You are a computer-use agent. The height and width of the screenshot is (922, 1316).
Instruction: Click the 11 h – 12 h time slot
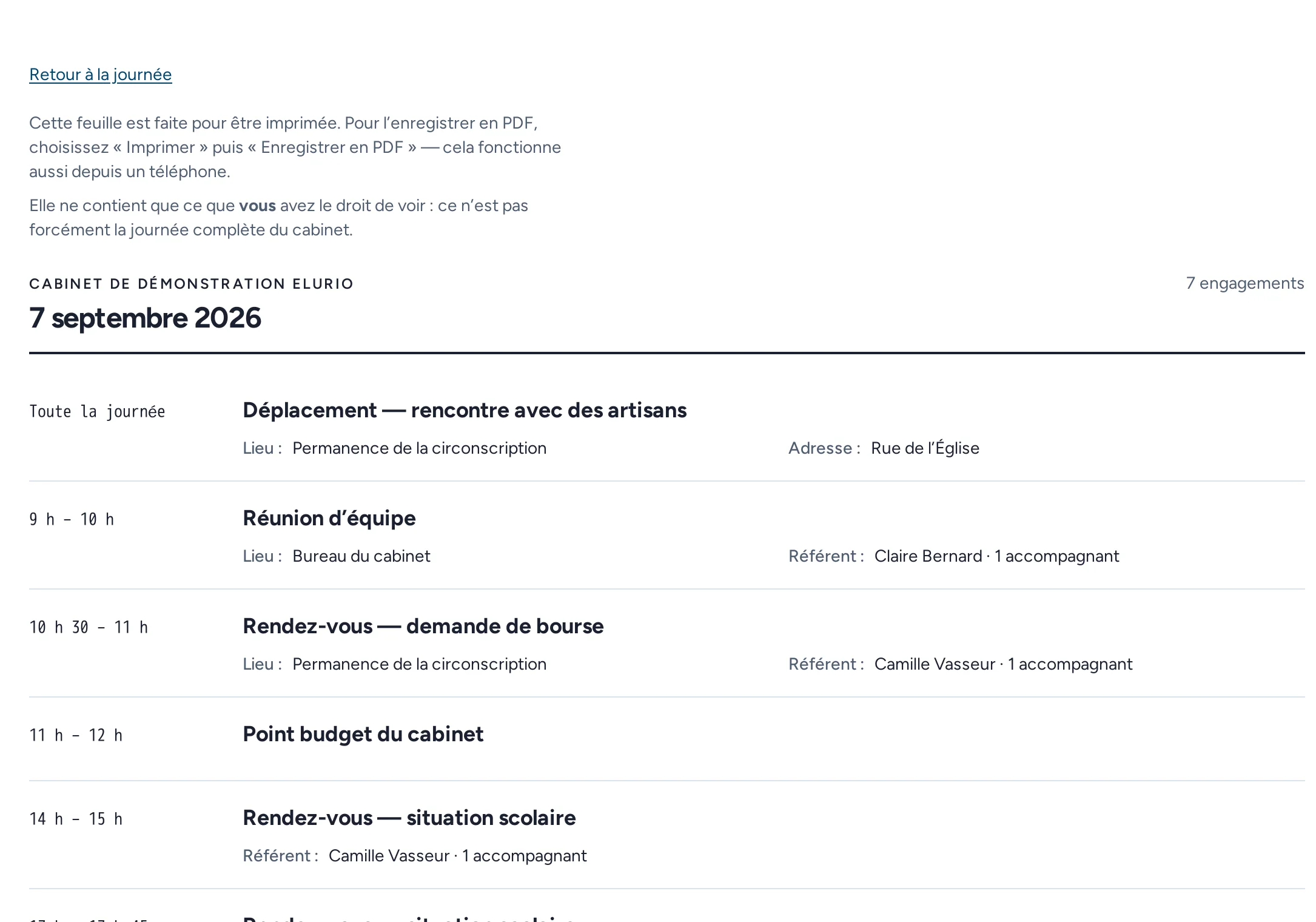(76, 736)
